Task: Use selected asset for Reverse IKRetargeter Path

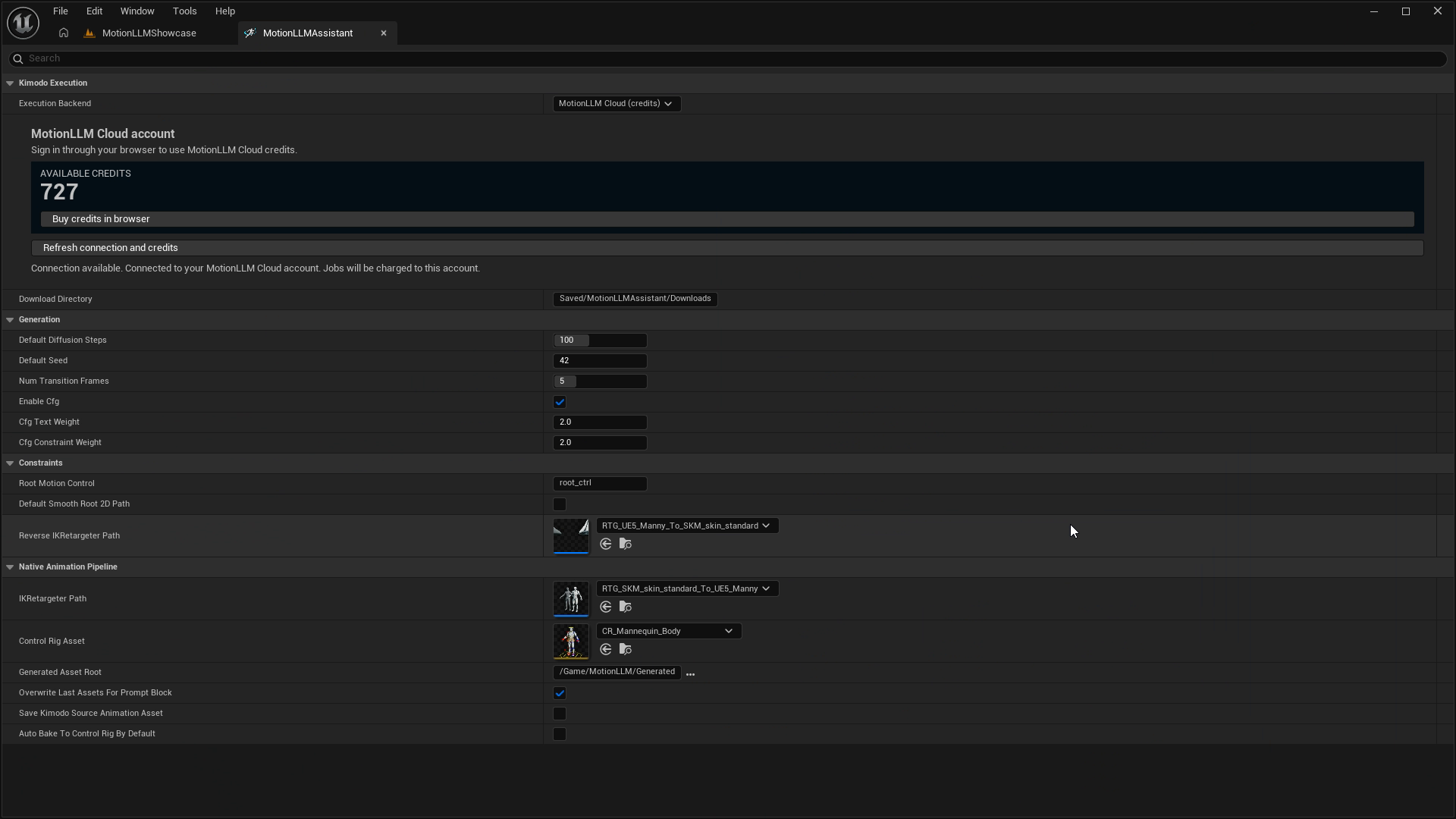Action: click(x=606, y=544)
